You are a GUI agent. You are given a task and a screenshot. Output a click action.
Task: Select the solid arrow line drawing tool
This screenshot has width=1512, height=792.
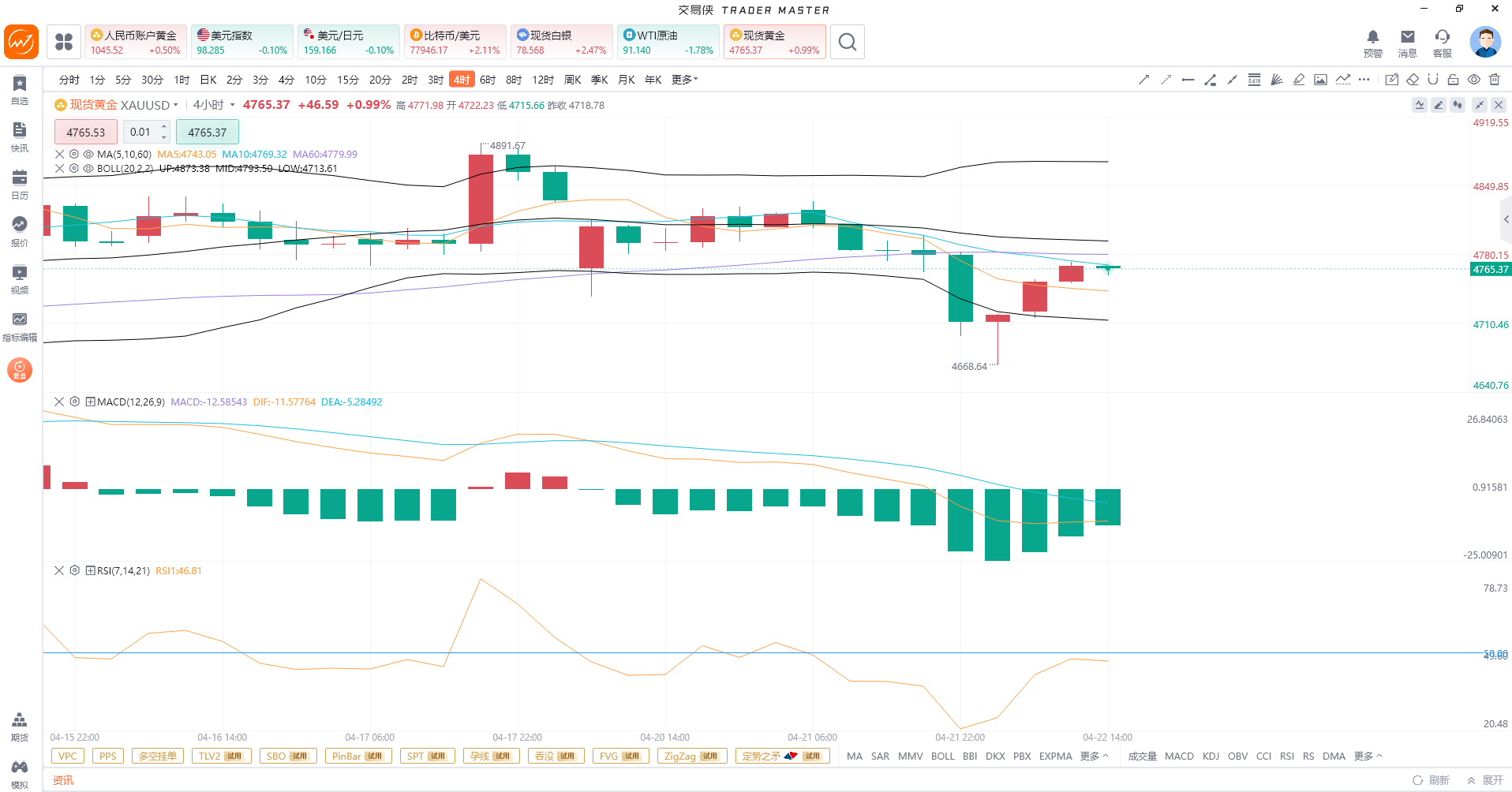click(1143, 80)
